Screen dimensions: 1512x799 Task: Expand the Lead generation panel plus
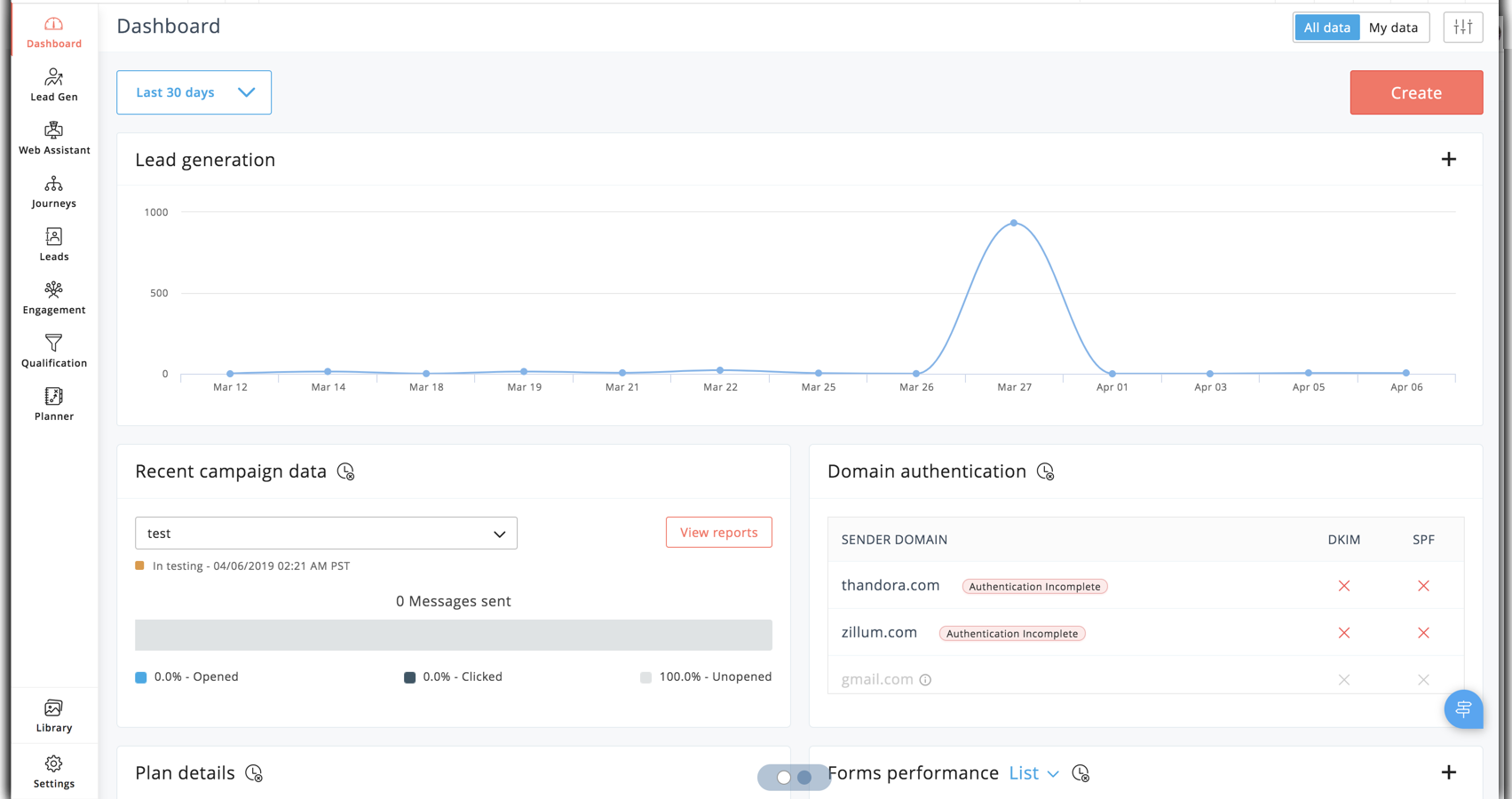coord(1448,160)
